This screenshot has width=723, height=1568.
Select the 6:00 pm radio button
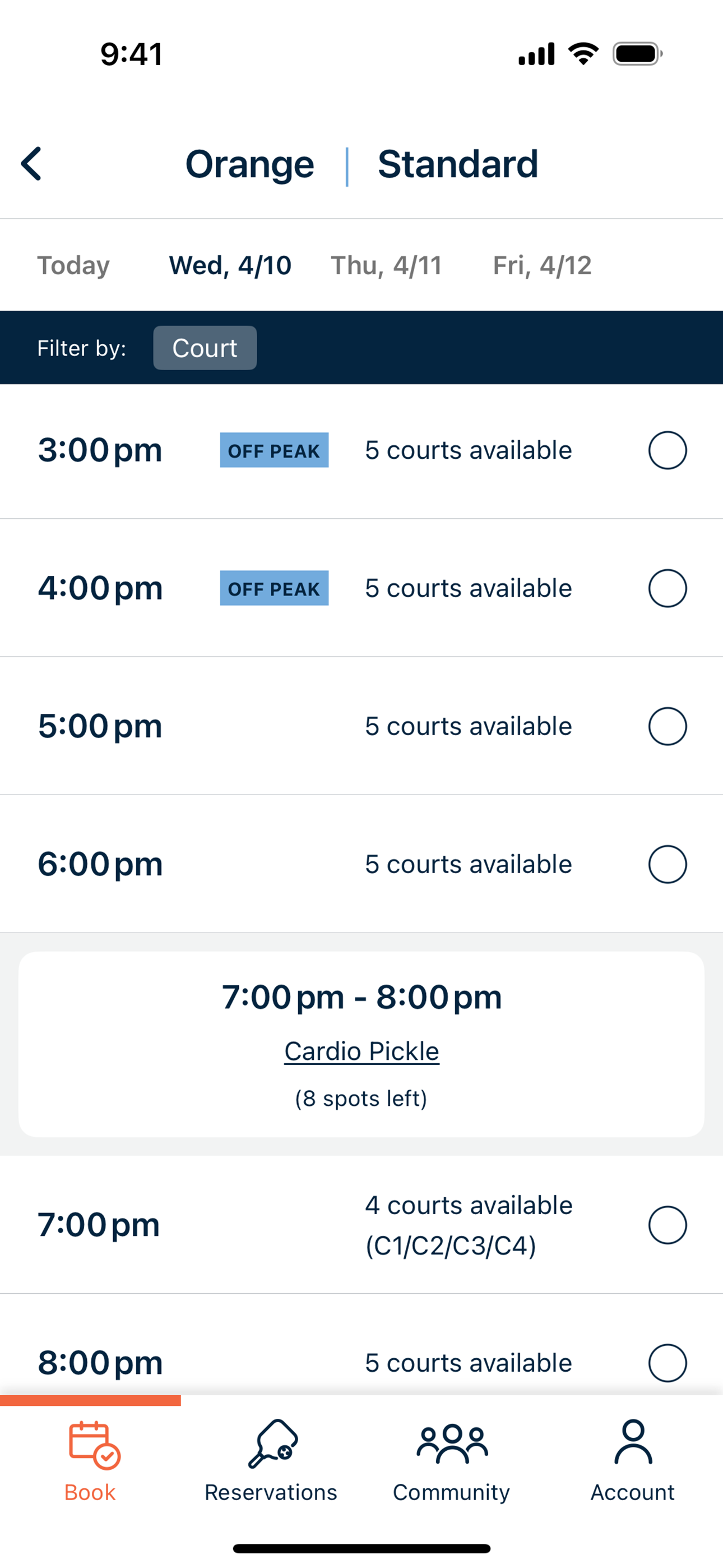(x=668, y=864)
